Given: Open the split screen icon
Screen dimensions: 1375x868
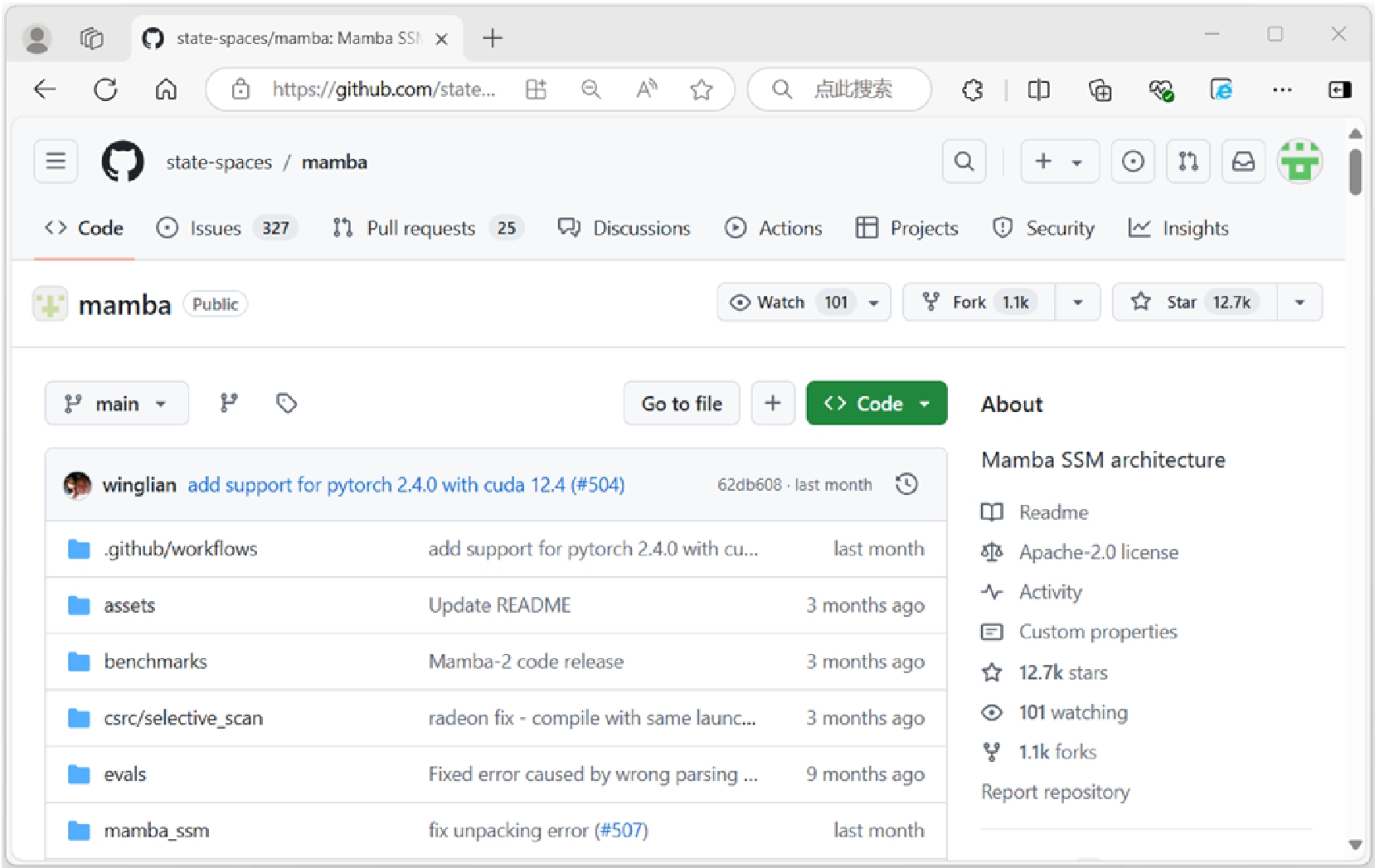Looking at the screenshot, I should click(1038, 89).
